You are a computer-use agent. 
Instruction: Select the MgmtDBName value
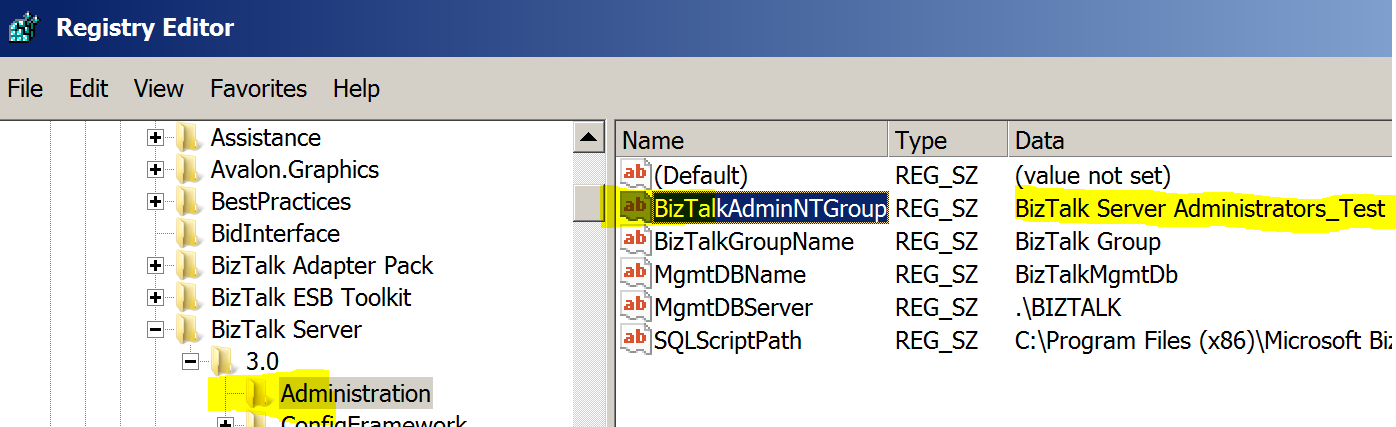(730, 274)
